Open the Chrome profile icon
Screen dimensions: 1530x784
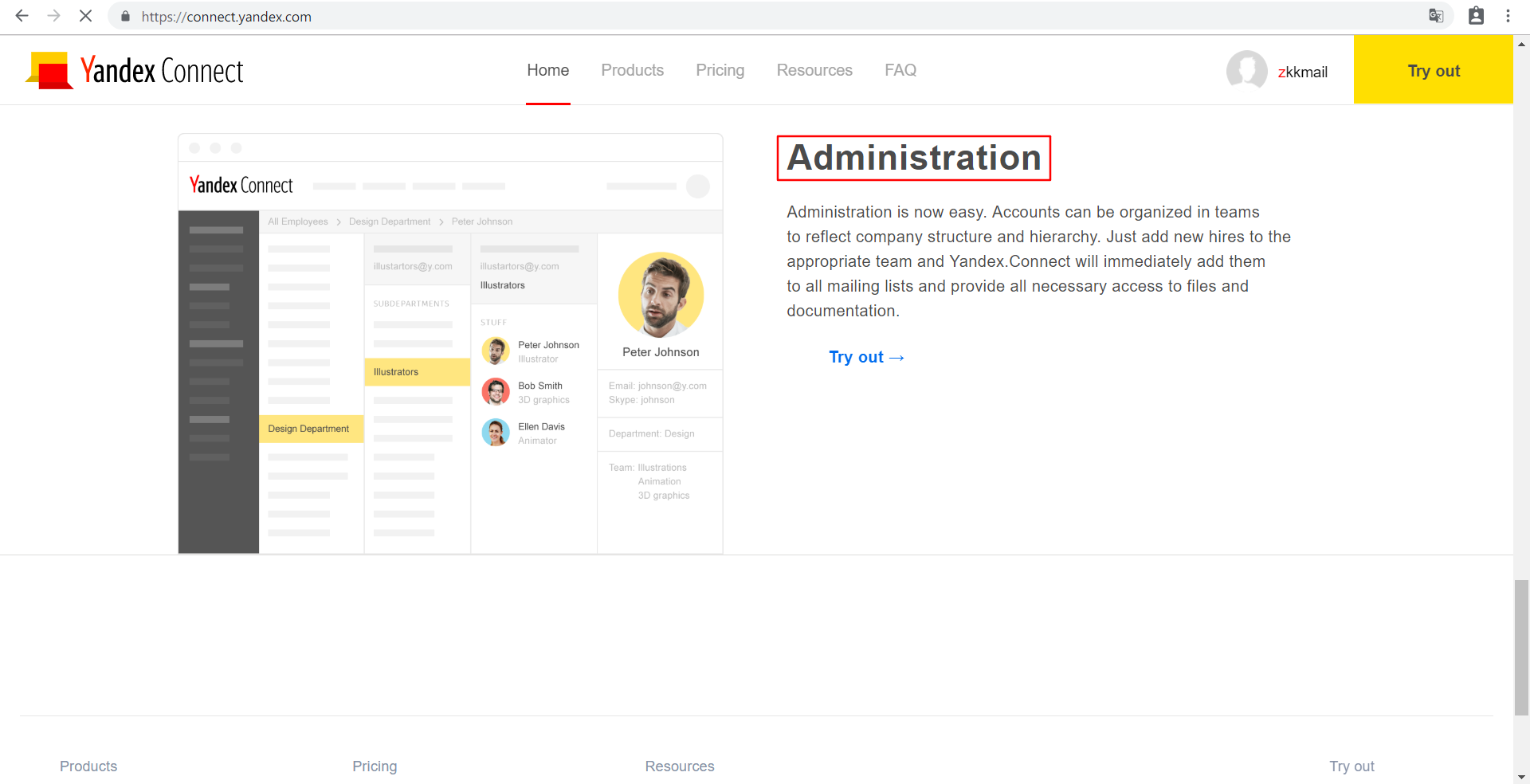[x=1476, y=16]
